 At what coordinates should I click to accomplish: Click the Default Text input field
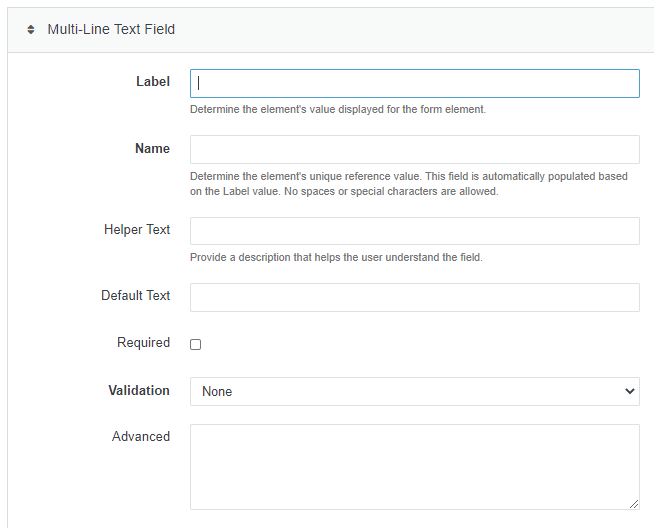[x=414, y=297]
